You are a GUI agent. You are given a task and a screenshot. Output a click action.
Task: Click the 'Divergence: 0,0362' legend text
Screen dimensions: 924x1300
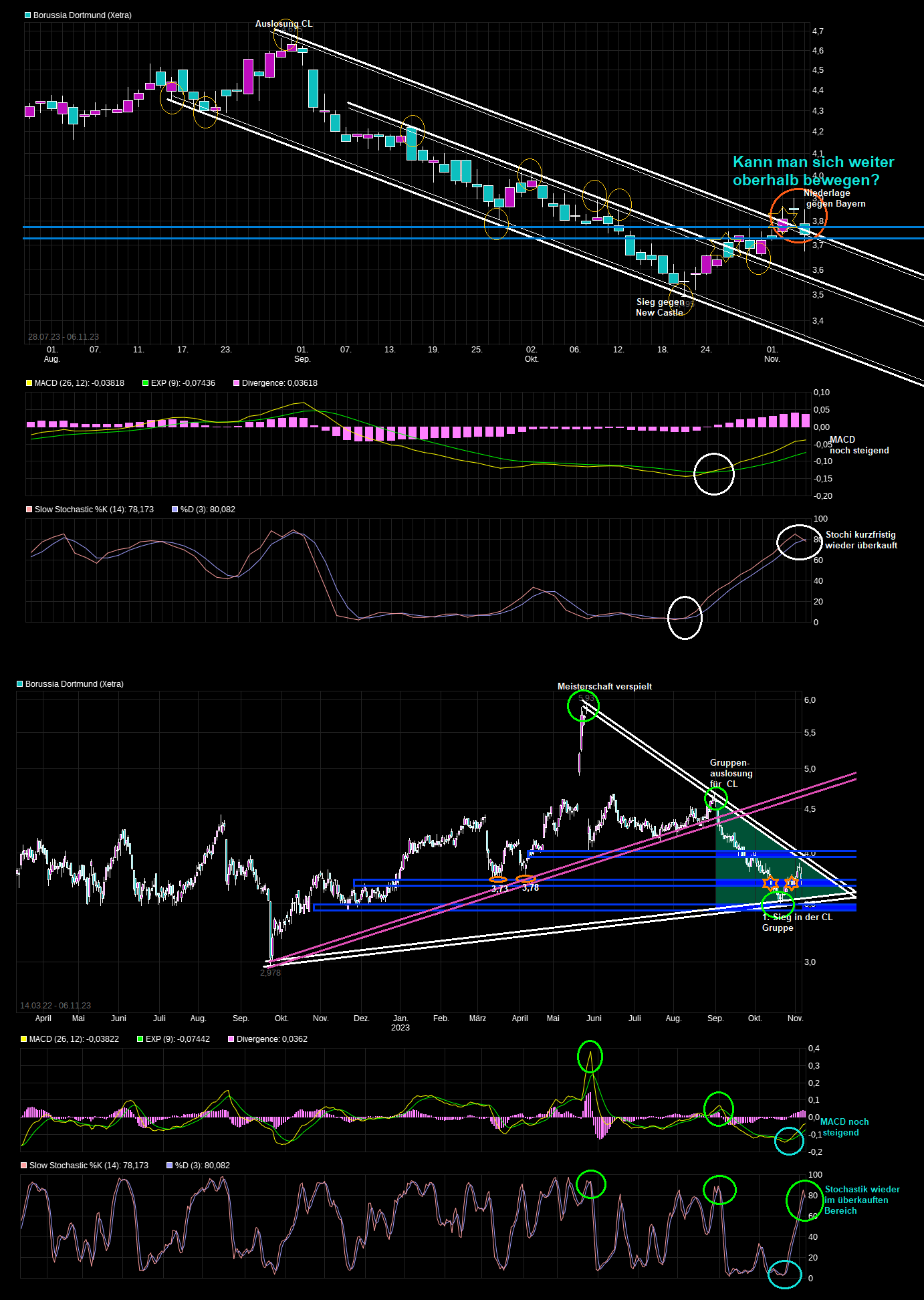[x=272, y=1039]
